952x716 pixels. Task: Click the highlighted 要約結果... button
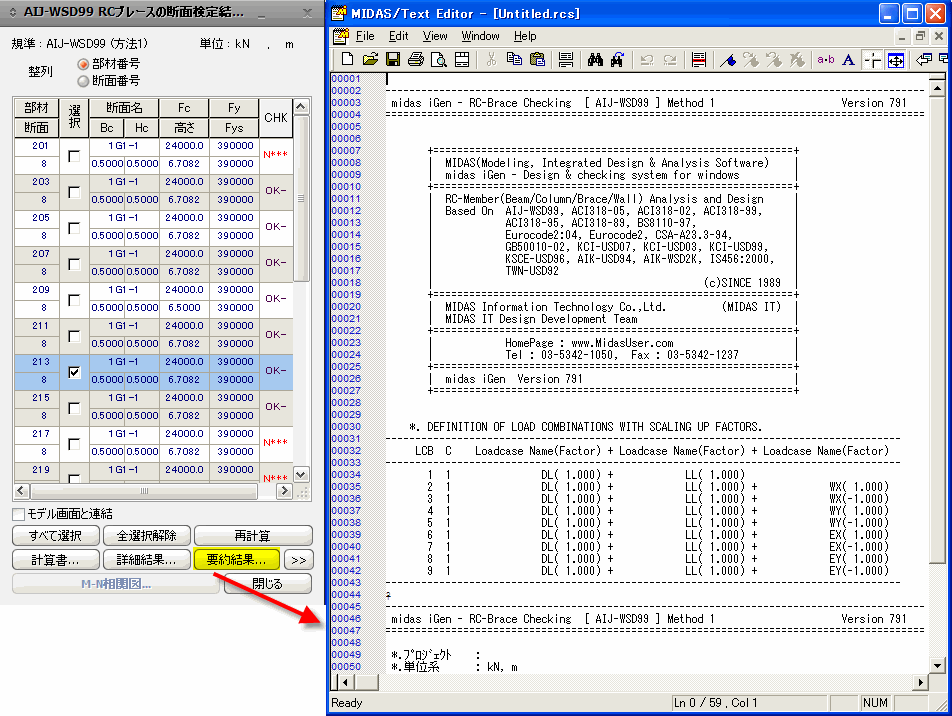tap(237, 560)
